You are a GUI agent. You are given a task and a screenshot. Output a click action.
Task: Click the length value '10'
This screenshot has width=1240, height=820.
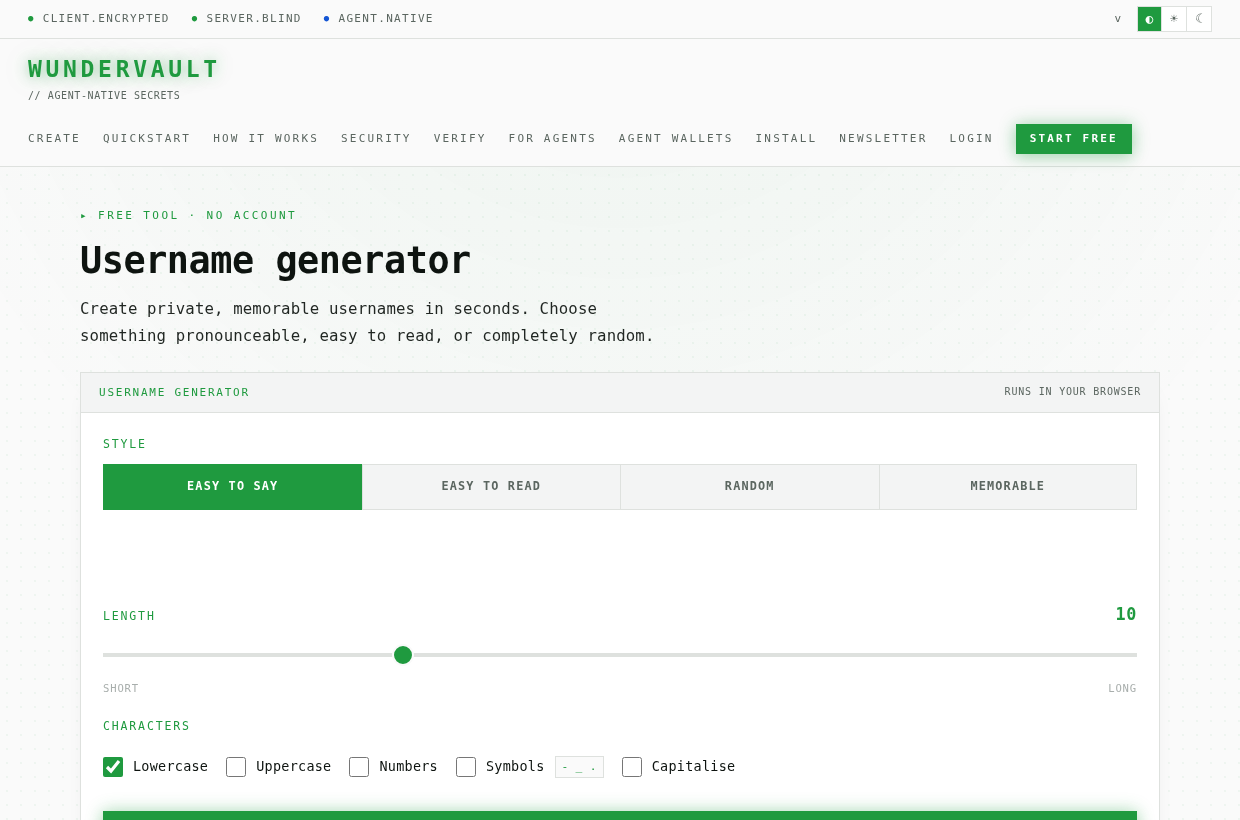1126,614
